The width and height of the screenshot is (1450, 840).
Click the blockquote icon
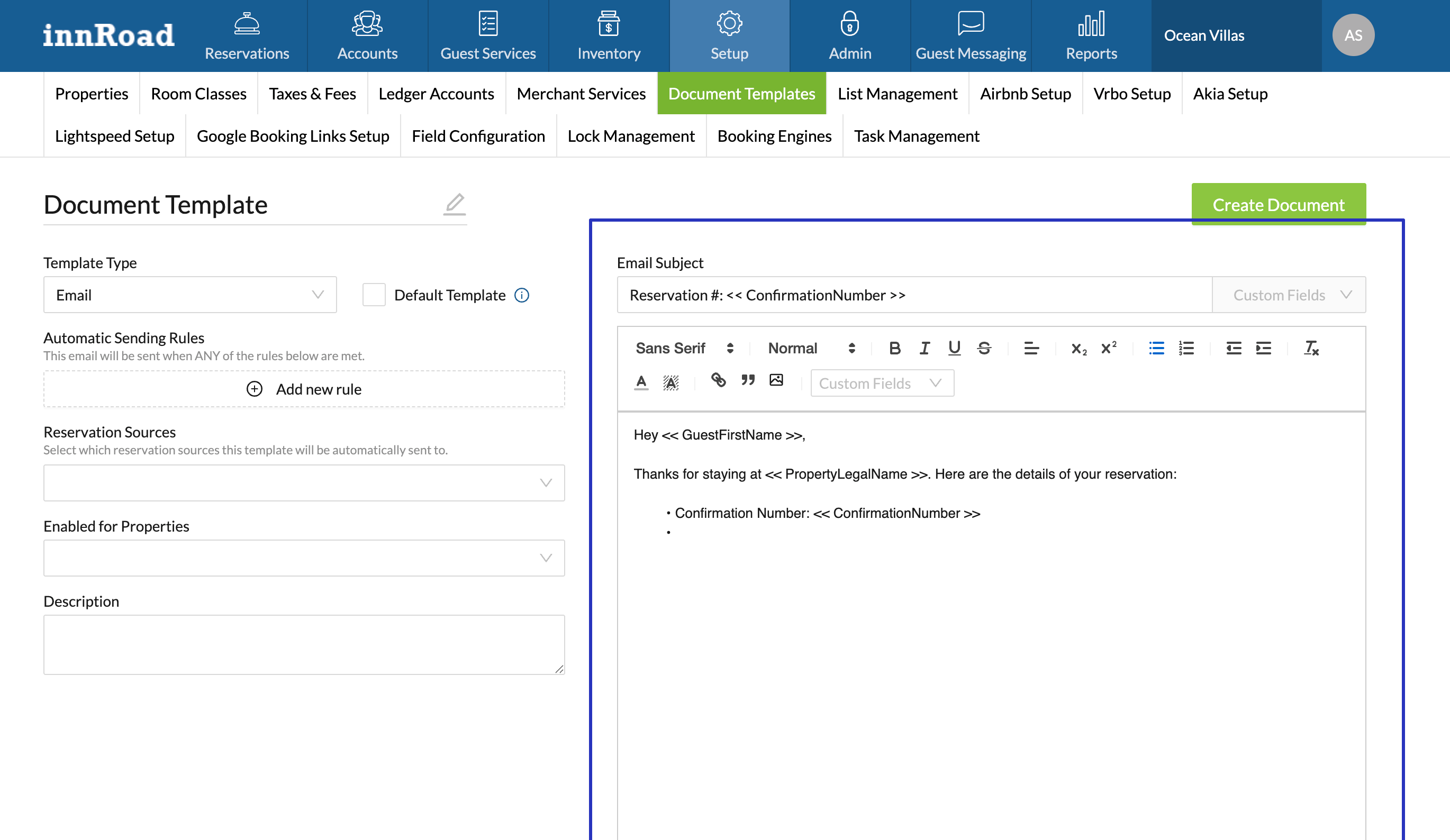point(747,380)
